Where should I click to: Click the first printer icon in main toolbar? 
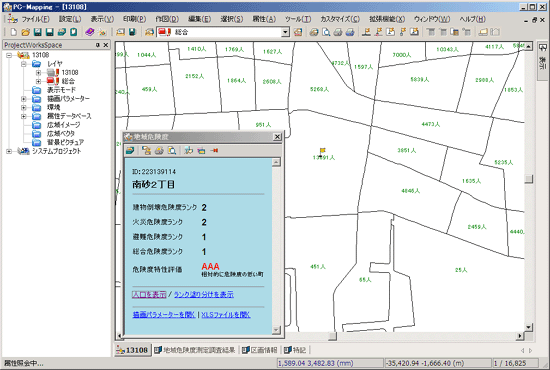314,32
